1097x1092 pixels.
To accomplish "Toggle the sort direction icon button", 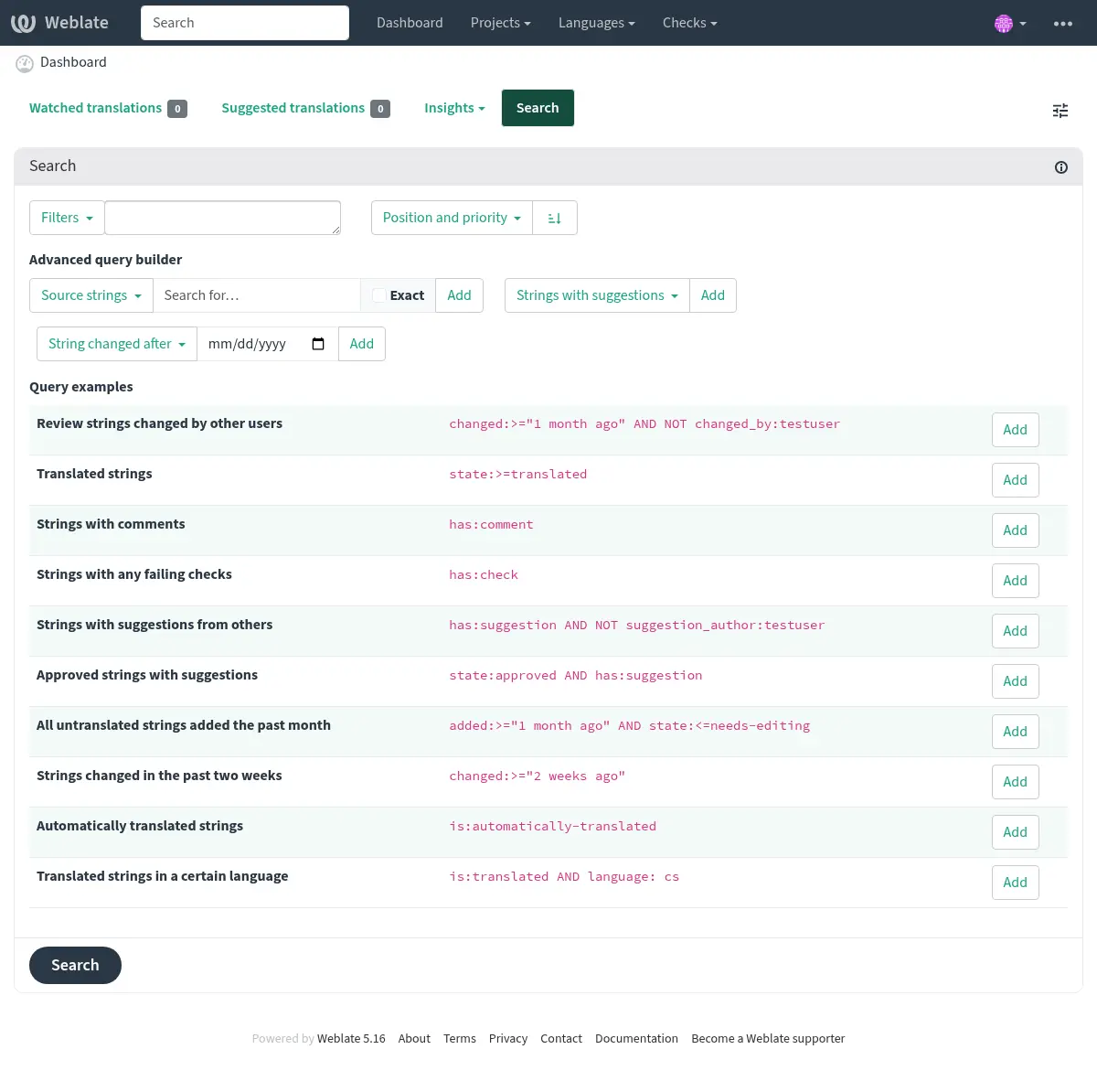I will coord(554,219).
